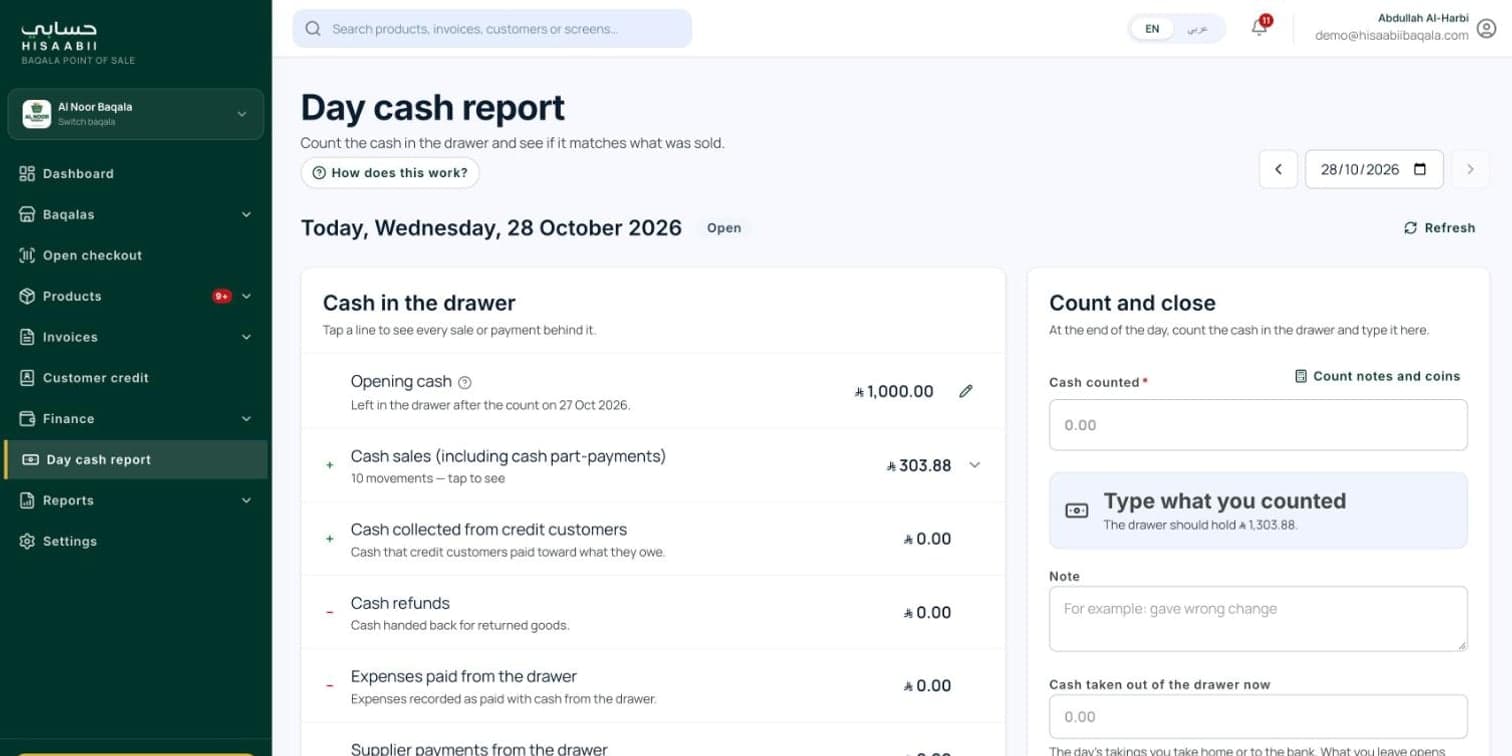Focus the Cash taken out of the drawer field
Image resolution: width=1512 pixels, height=756 pixels.
pyautogui.click(x=1258, y=717)
